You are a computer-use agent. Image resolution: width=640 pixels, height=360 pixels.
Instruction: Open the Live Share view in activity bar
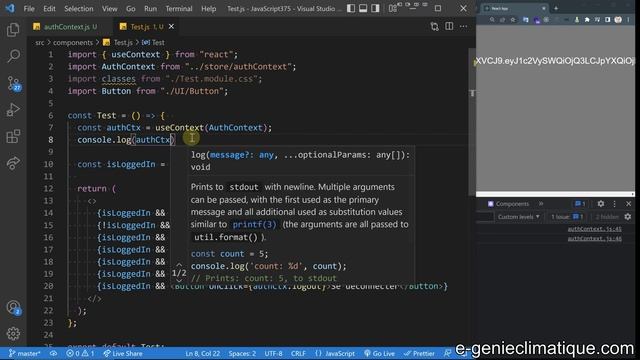(x=13, y=163)
